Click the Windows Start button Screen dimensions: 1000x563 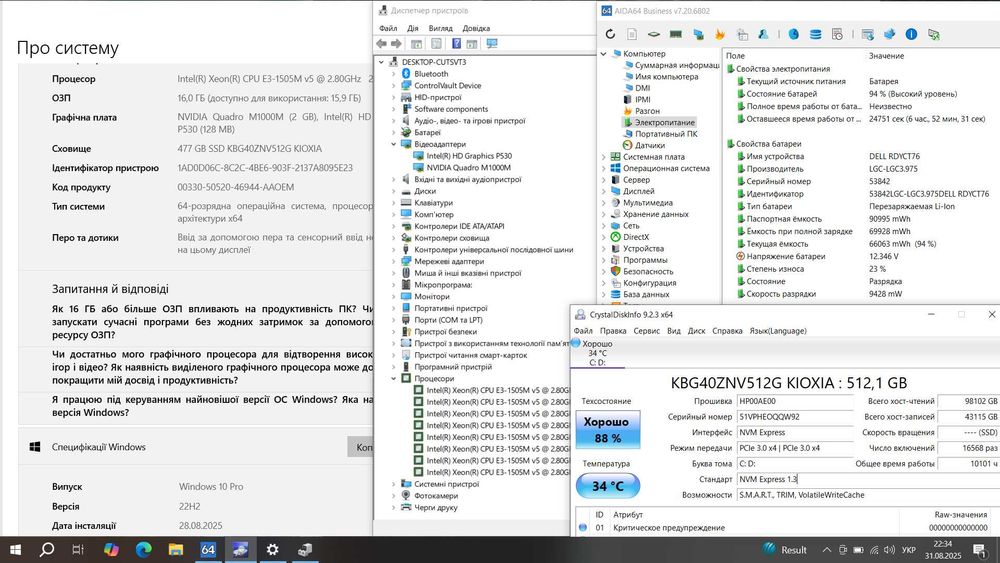(x=15, y=550)
